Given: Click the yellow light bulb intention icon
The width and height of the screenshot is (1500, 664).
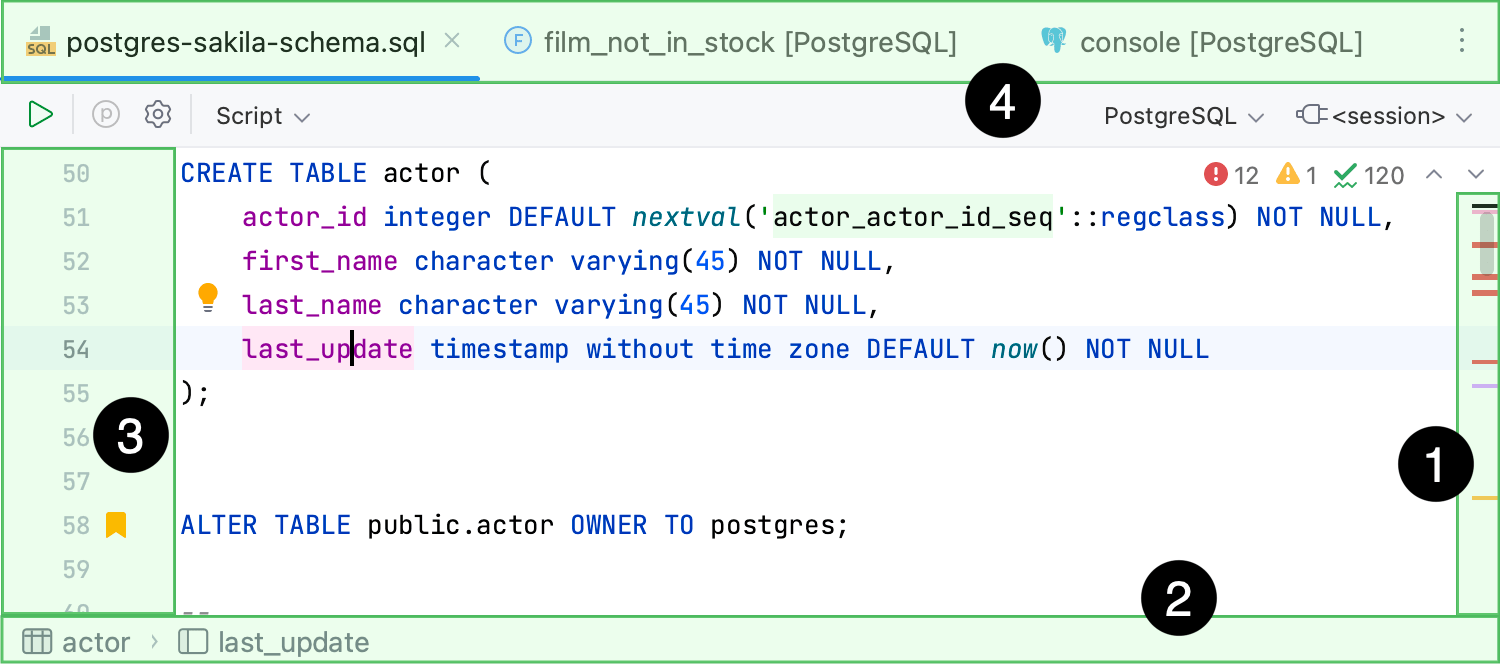Looking at the screenshot, I should (208, 295).
